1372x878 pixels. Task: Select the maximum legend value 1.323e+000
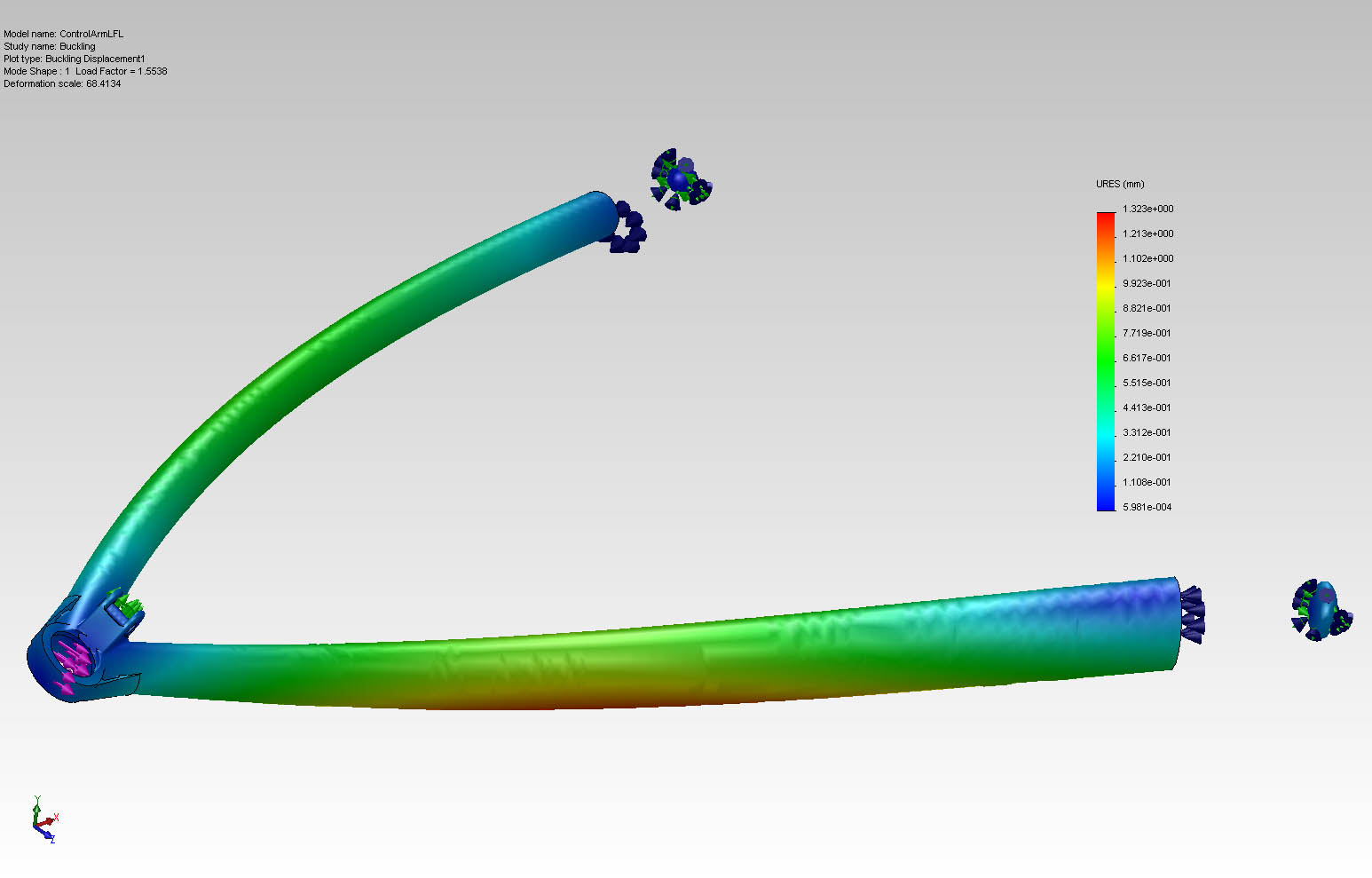[1147, 209]
